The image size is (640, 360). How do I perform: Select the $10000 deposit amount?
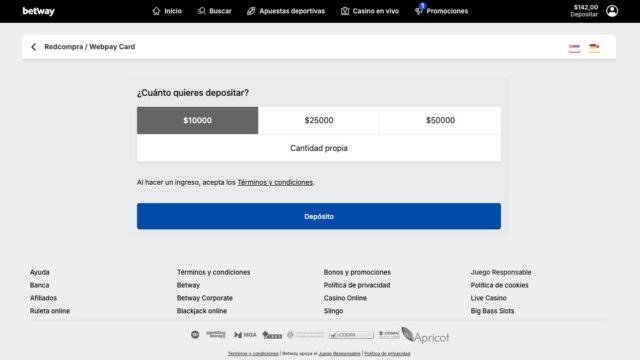pos(198,120)
